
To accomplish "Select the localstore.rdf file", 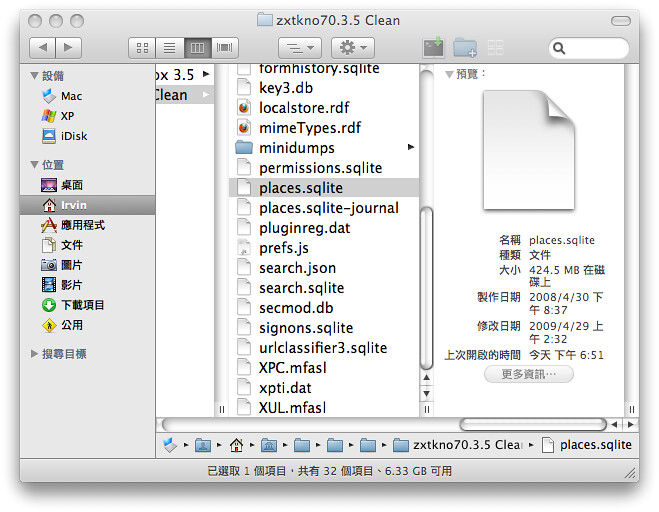I will point(324,108).
